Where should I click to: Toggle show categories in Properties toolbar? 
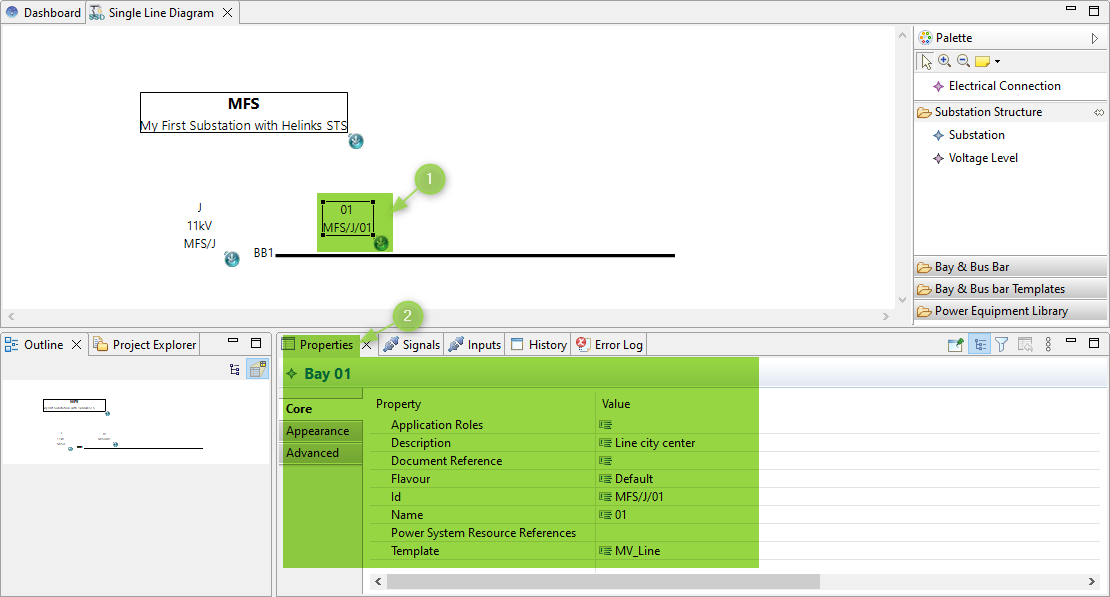tap(979, 344)
